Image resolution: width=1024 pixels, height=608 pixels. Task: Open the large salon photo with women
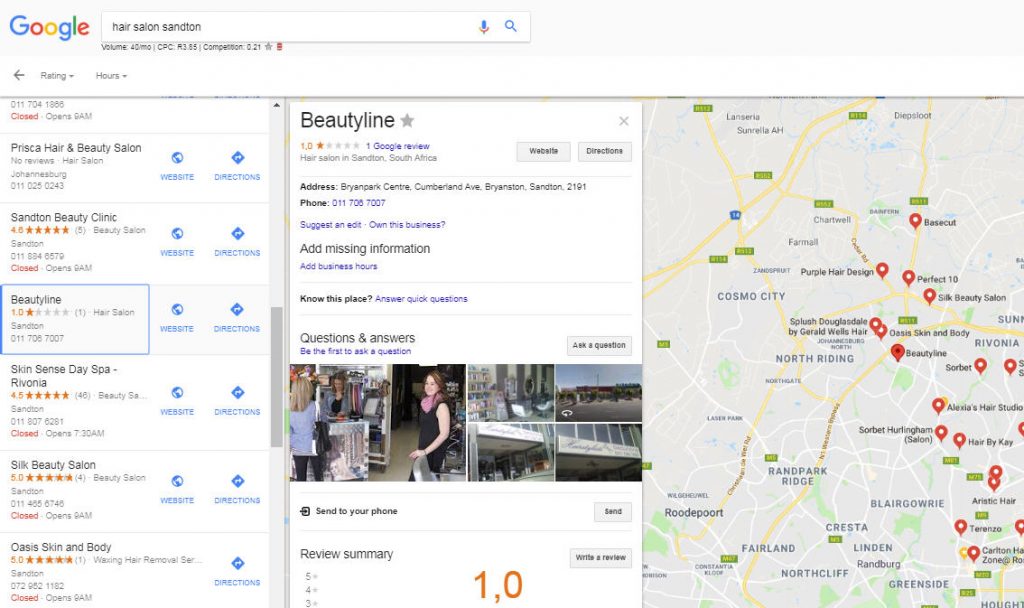coord(377,423)
